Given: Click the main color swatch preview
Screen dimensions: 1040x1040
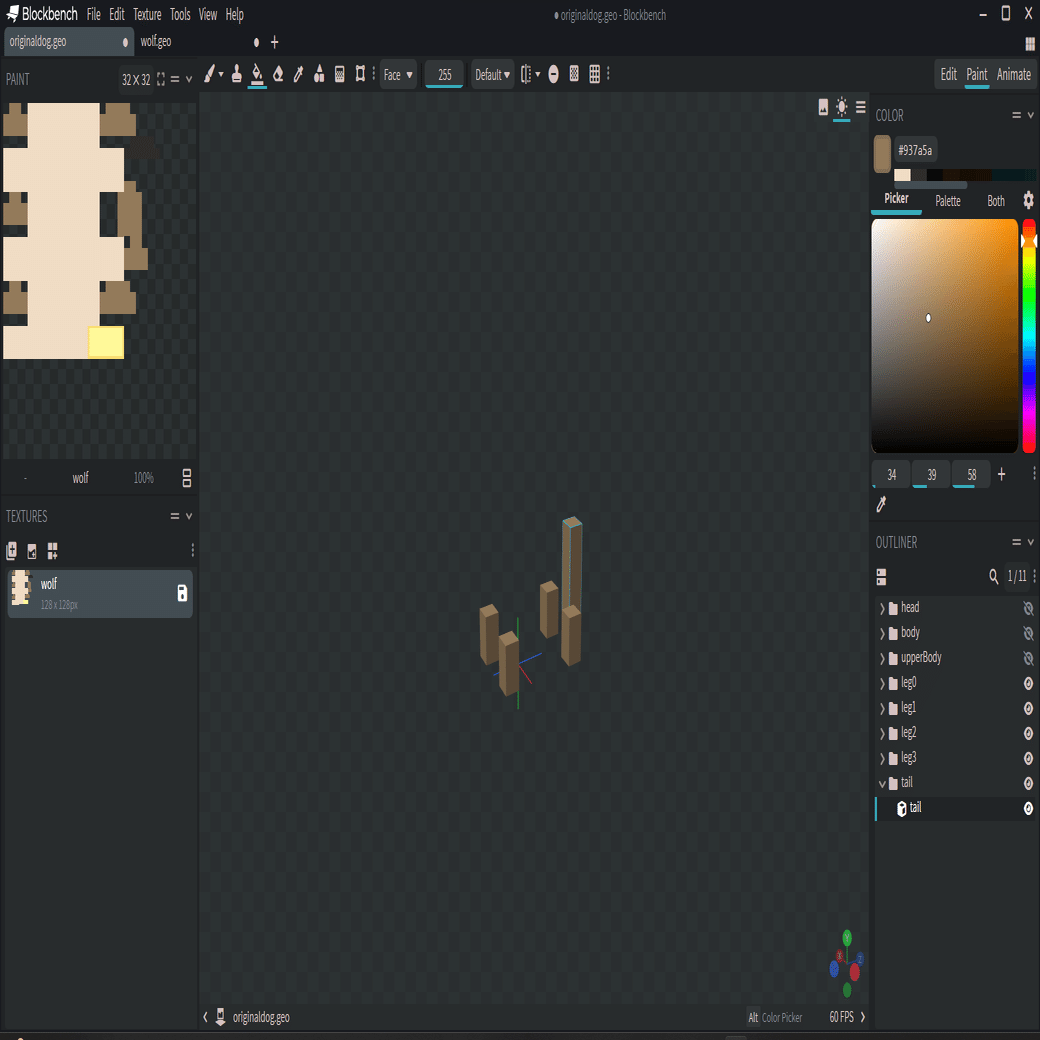Looking at the screenshot, I should (882, 154).
